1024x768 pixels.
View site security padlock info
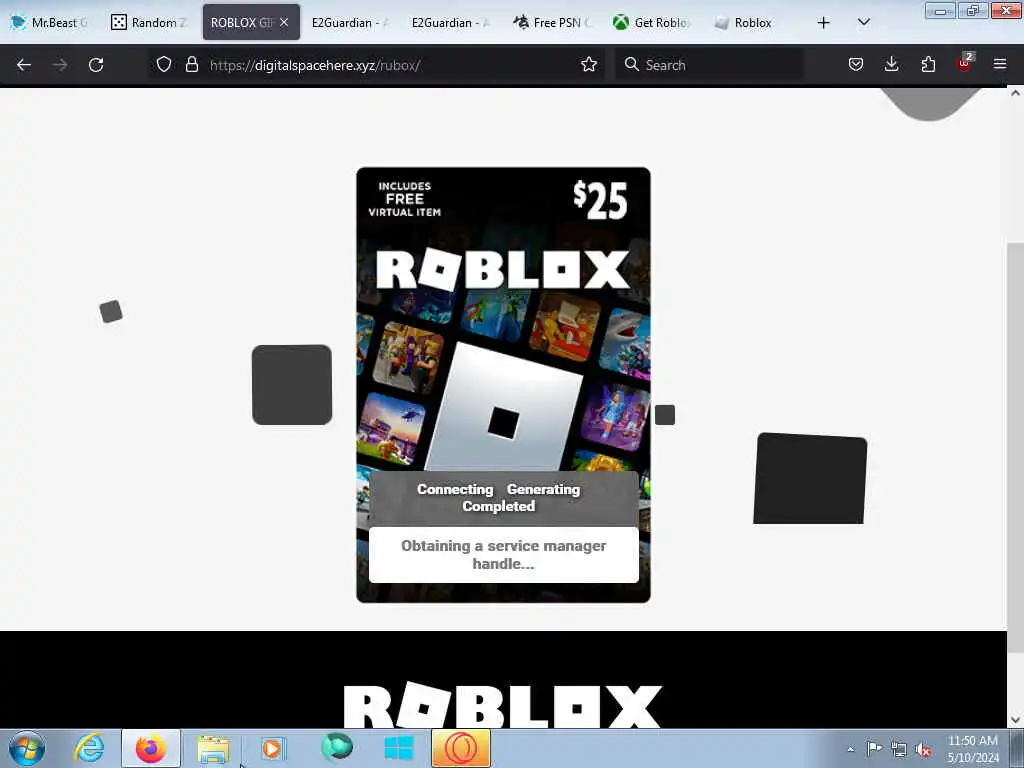click(x=191, y=64)
